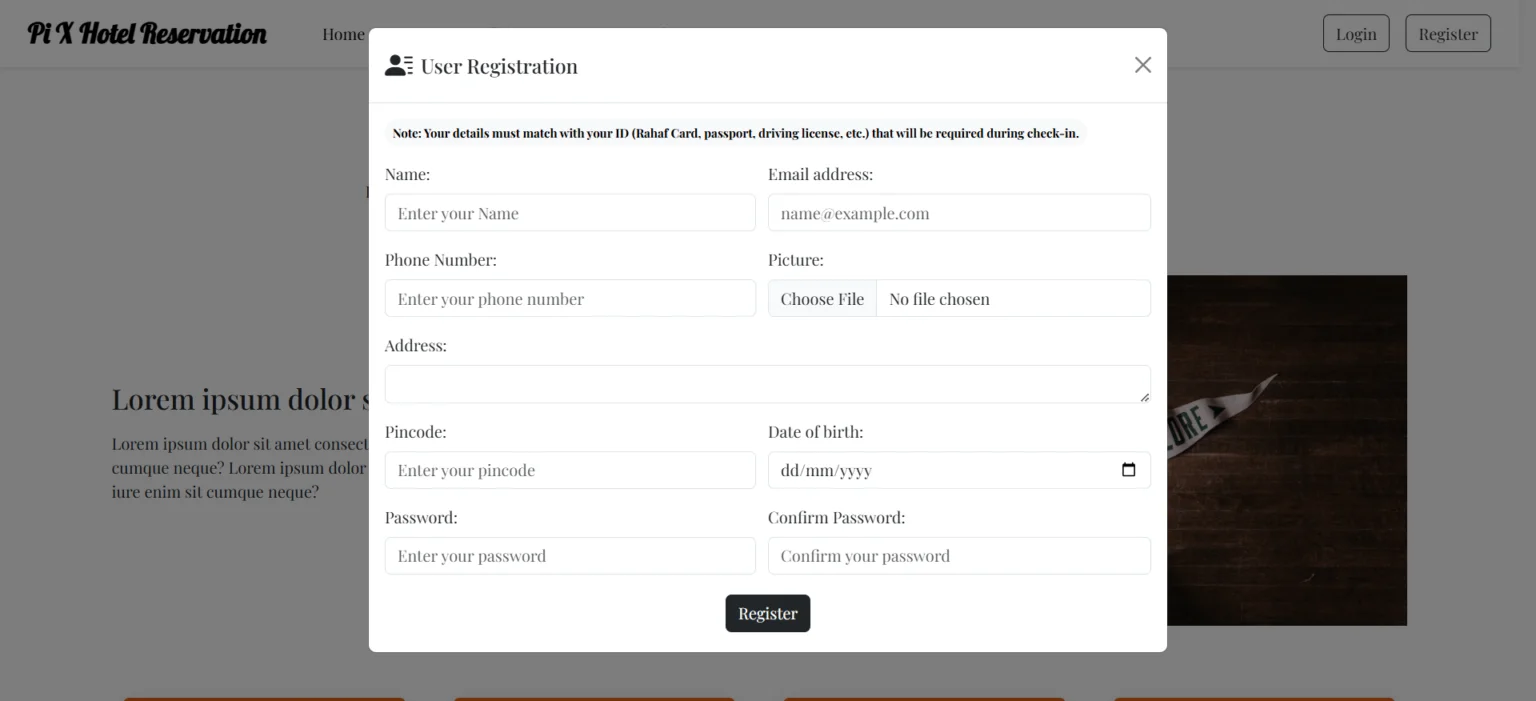The width and height of the screenshot is (1536, 701).
Task: Click the user registration profile icon
Action: (399, 66)
